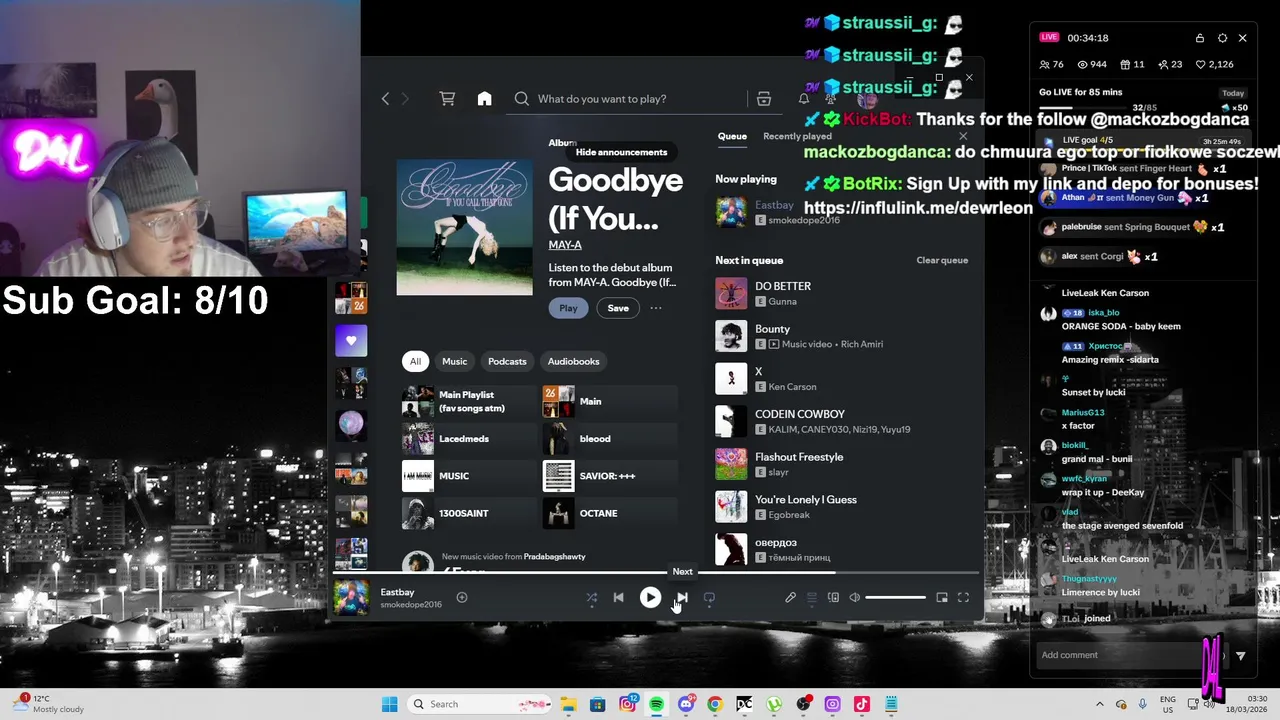
Task: Toggle shuffle in the player bar
Action: point(591,598)
